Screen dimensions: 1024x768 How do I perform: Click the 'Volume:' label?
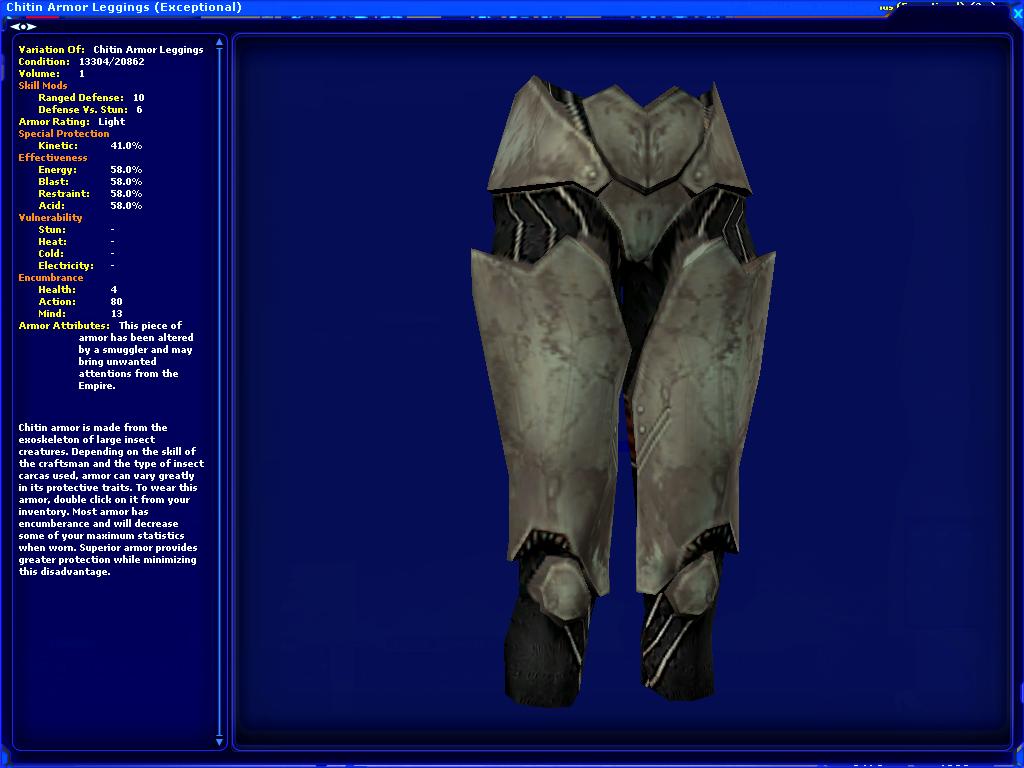(x=39, y=74)
